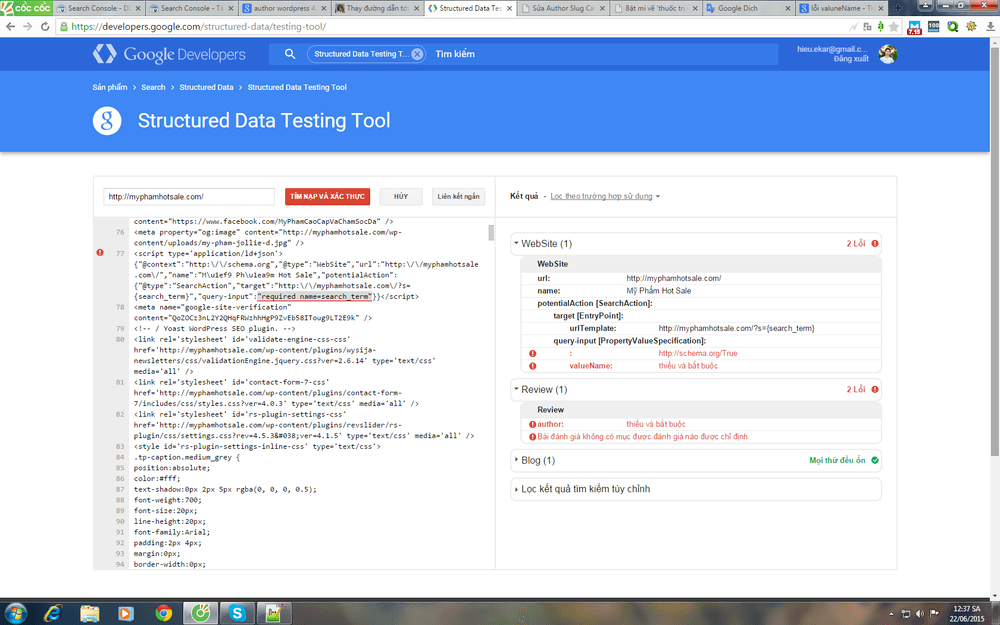Screen dimensions: 1000x625
Task: Click the Cốc Cốc browser logo button
Action: coord(26,8)
